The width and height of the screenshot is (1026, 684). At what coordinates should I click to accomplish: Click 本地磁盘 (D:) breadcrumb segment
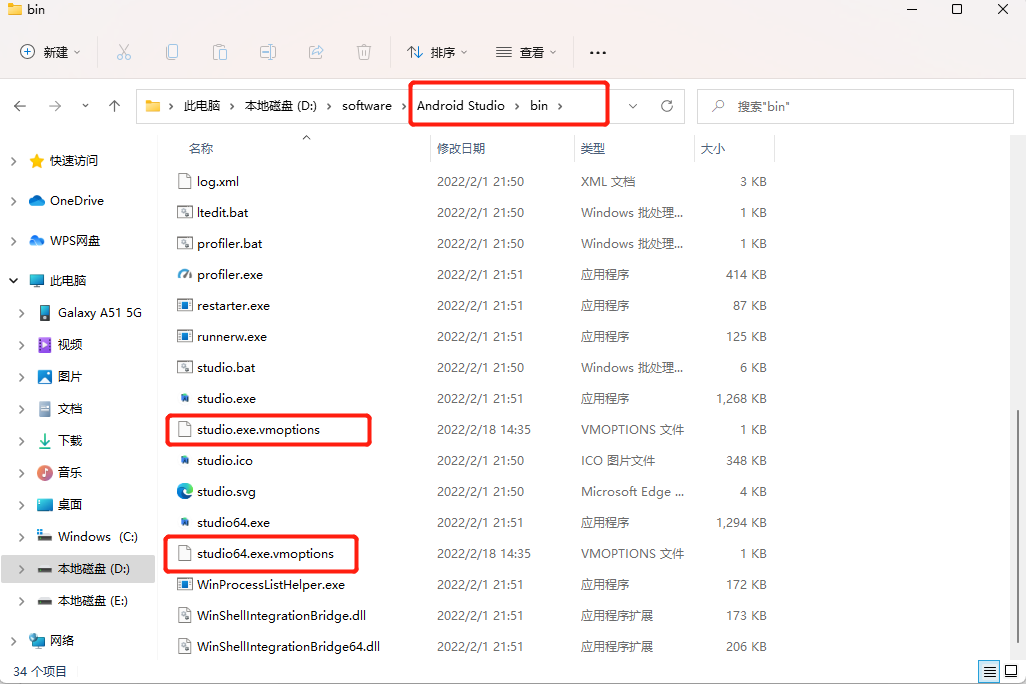(x=281, y=106)
